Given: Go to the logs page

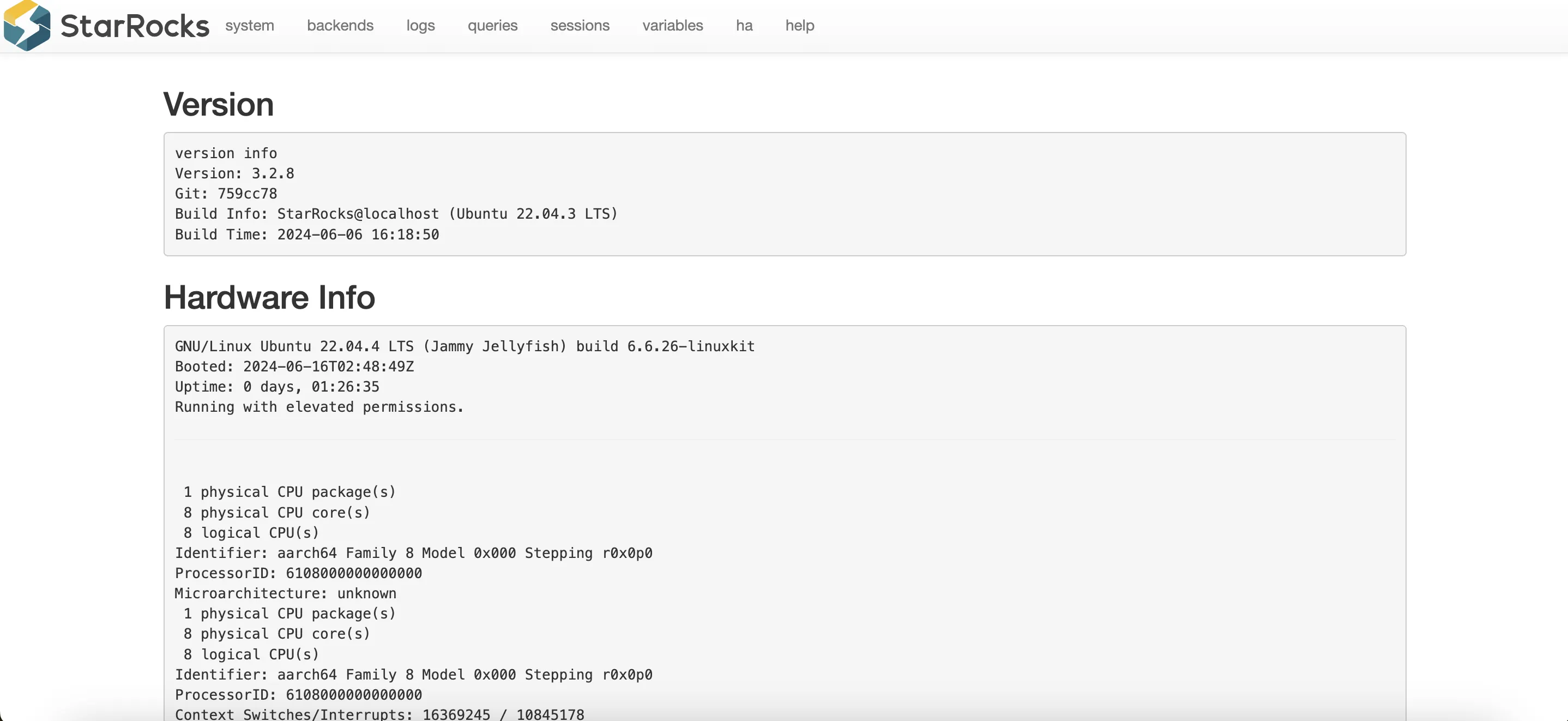Looking at the screenshot, I should point(420,26).
